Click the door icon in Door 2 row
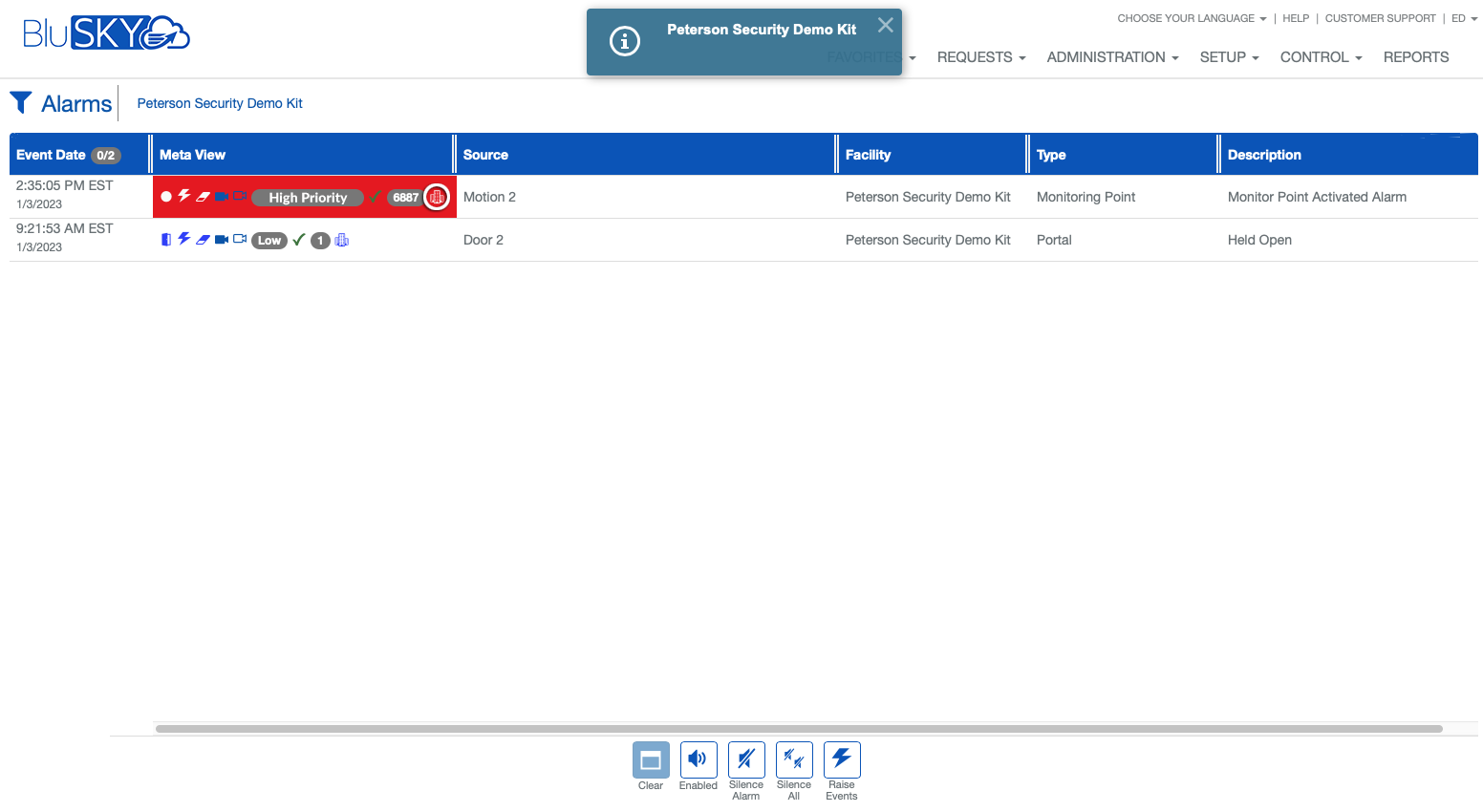The width and height of the screenshot is (1483, 812). point(166,240)
